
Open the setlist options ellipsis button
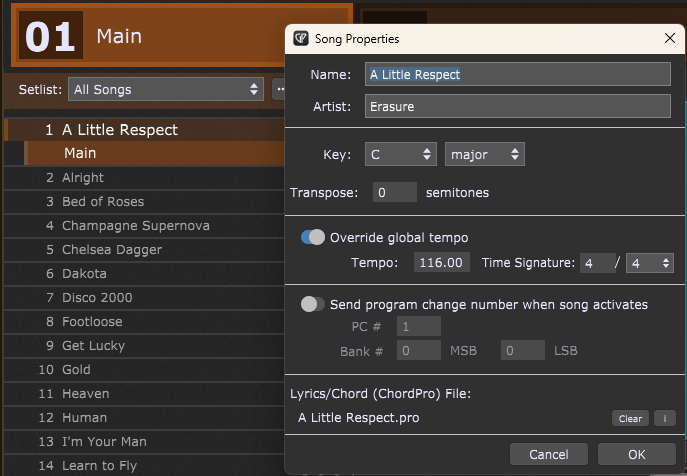point(279,89)
